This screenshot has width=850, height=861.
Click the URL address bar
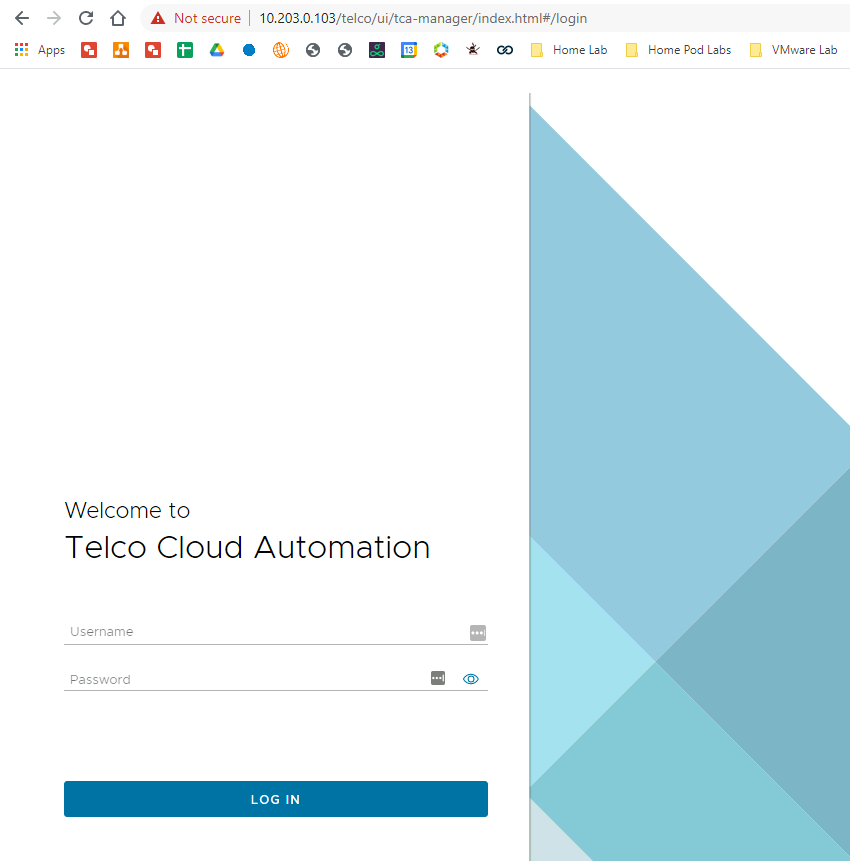[x=500, y=18]
